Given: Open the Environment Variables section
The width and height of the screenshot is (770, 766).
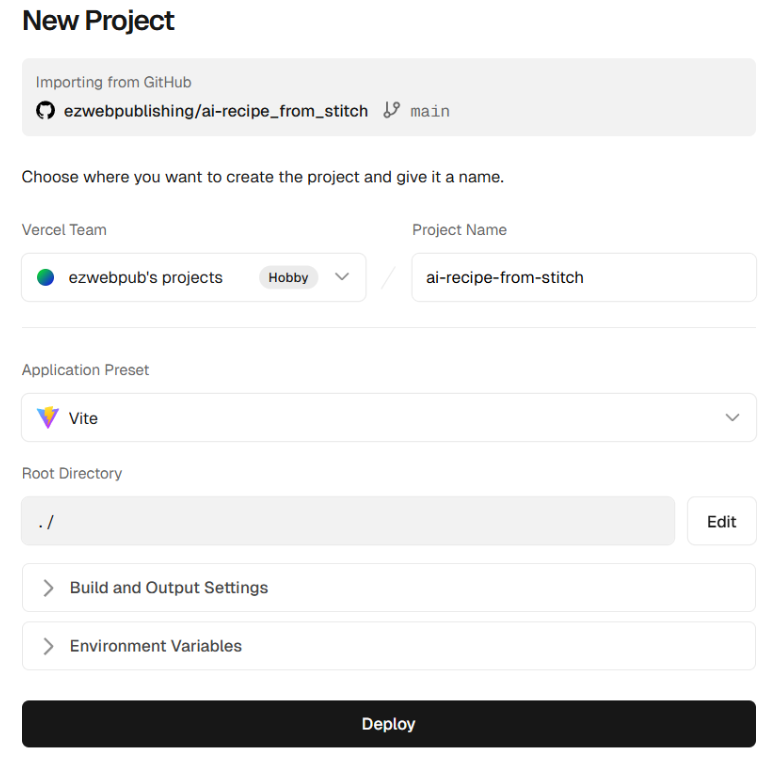Looking at the screenshot, I should pyautogui.click(x=156, y=646).
